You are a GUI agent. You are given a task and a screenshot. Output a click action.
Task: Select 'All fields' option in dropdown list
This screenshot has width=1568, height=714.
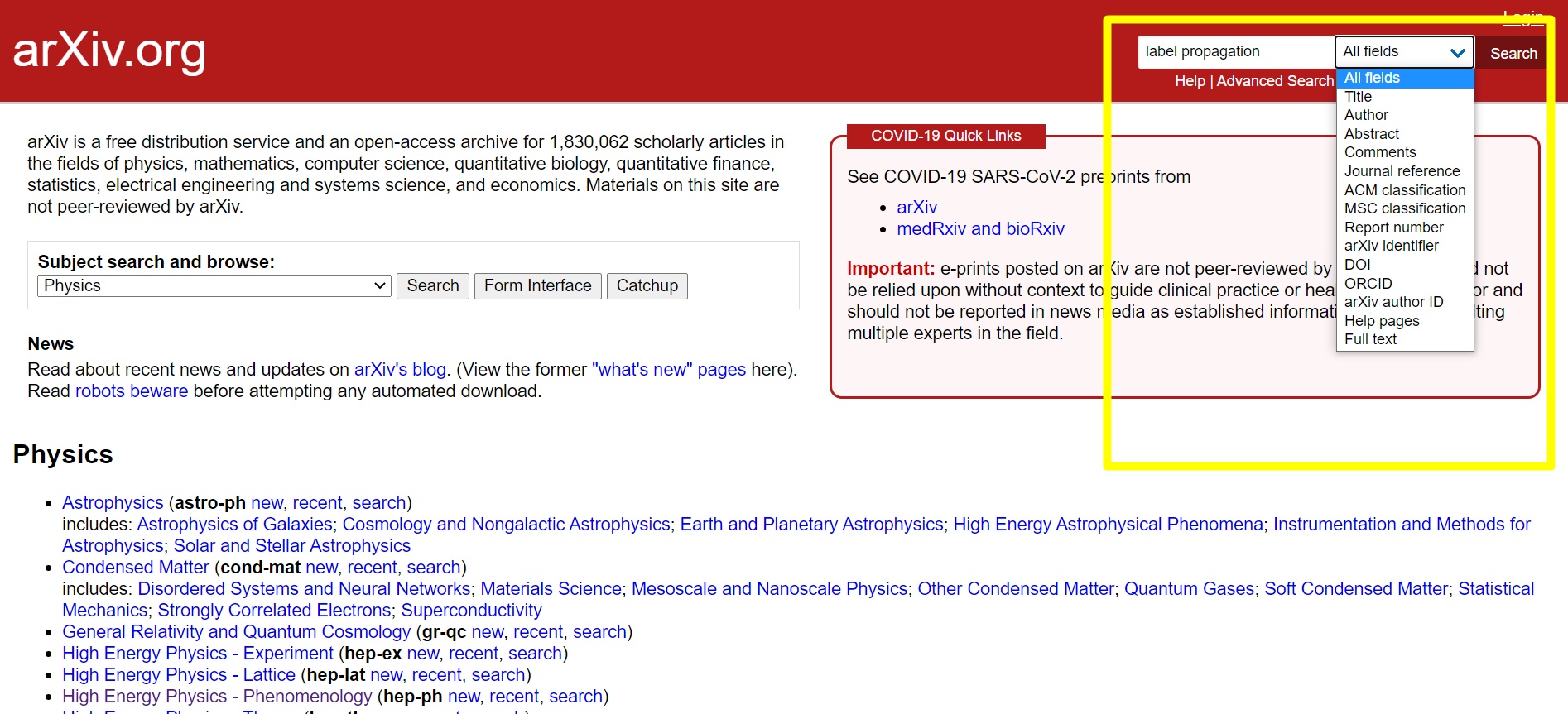click(x=1405, y=78)
